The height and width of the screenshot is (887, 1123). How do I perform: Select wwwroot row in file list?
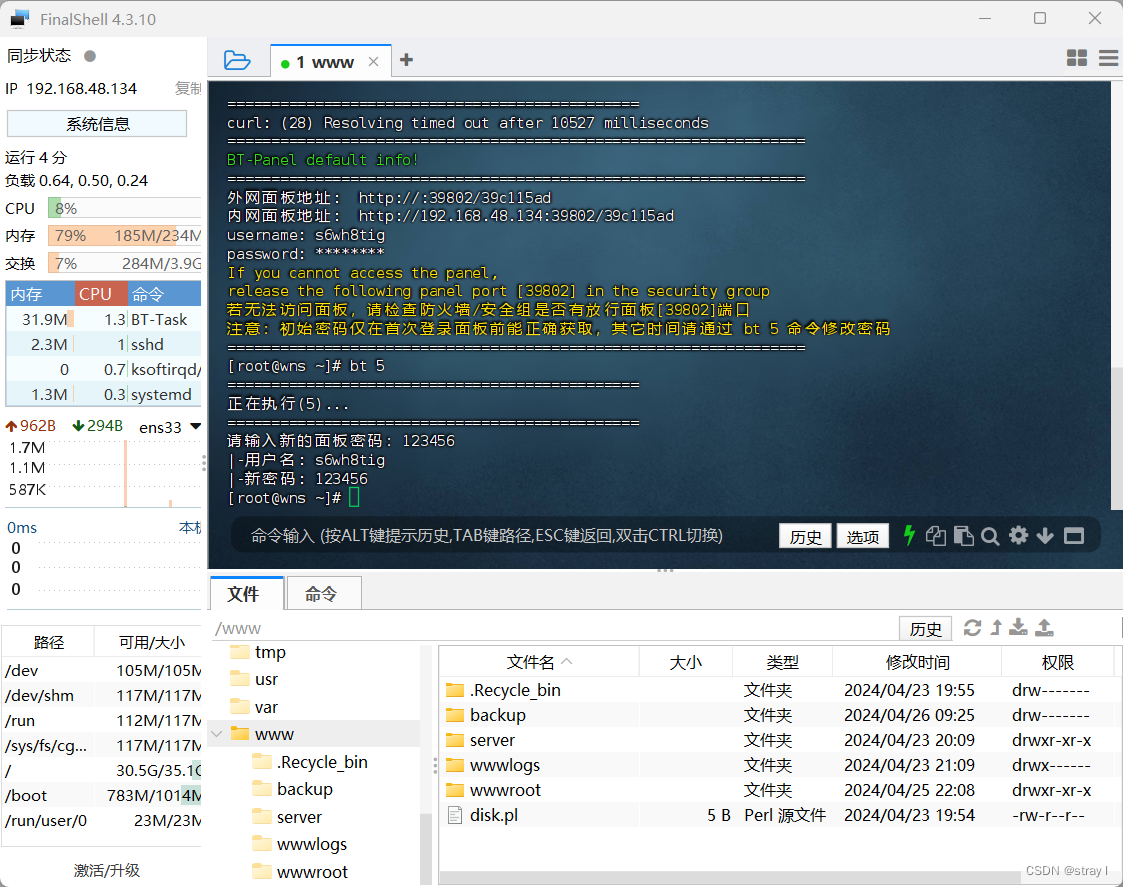pyautogui.click(x=777, y=790)
